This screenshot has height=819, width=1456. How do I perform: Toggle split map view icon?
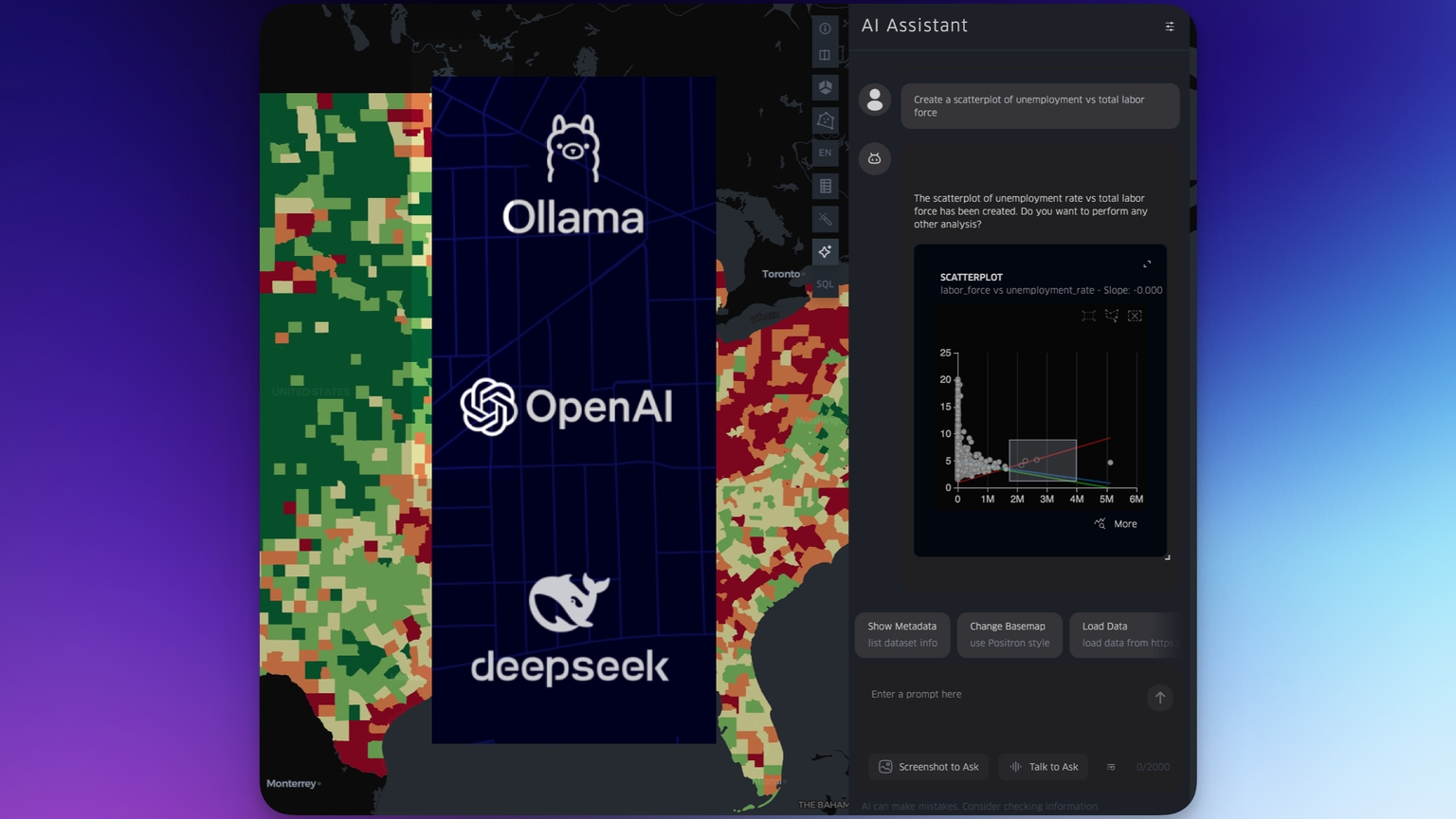[x=825, y=55]
